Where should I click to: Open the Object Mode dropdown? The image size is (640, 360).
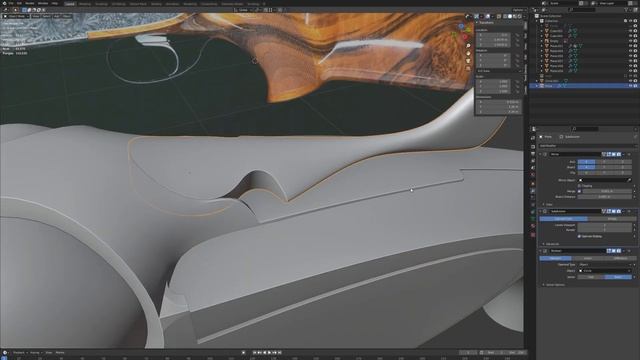click(16, 16)
